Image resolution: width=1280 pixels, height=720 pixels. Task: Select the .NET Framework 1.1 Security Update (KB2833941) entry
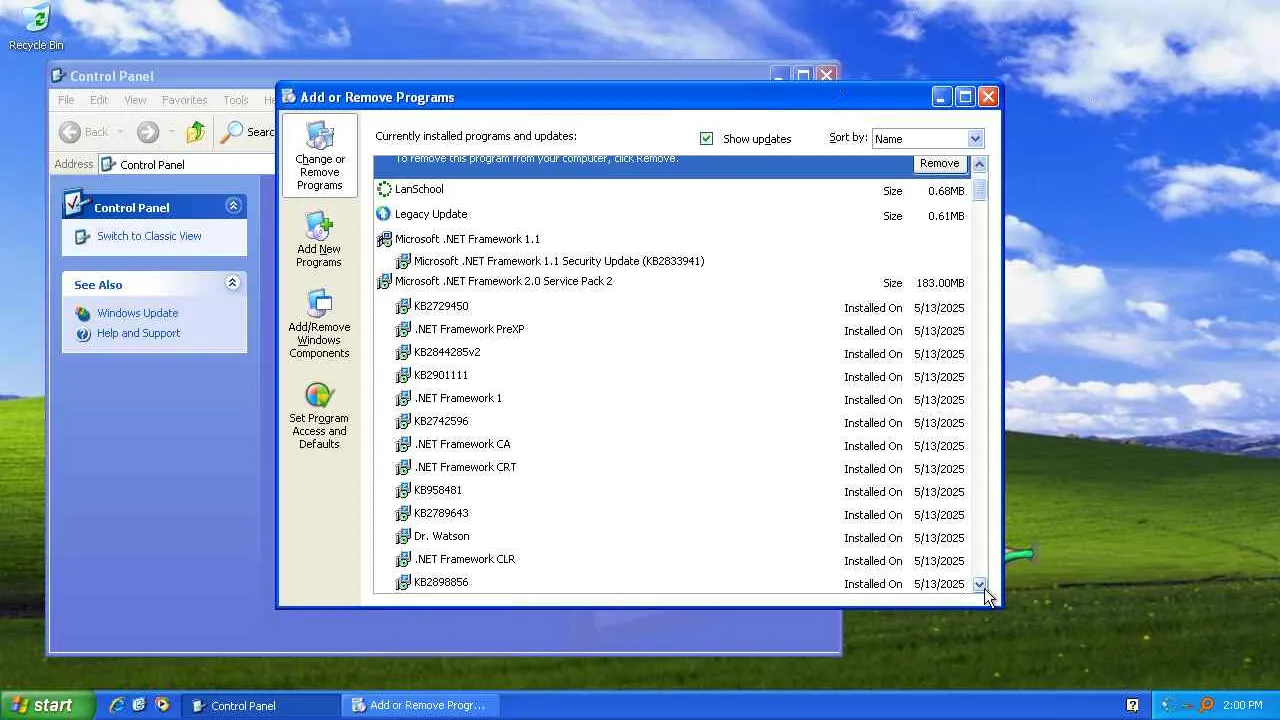672,261
